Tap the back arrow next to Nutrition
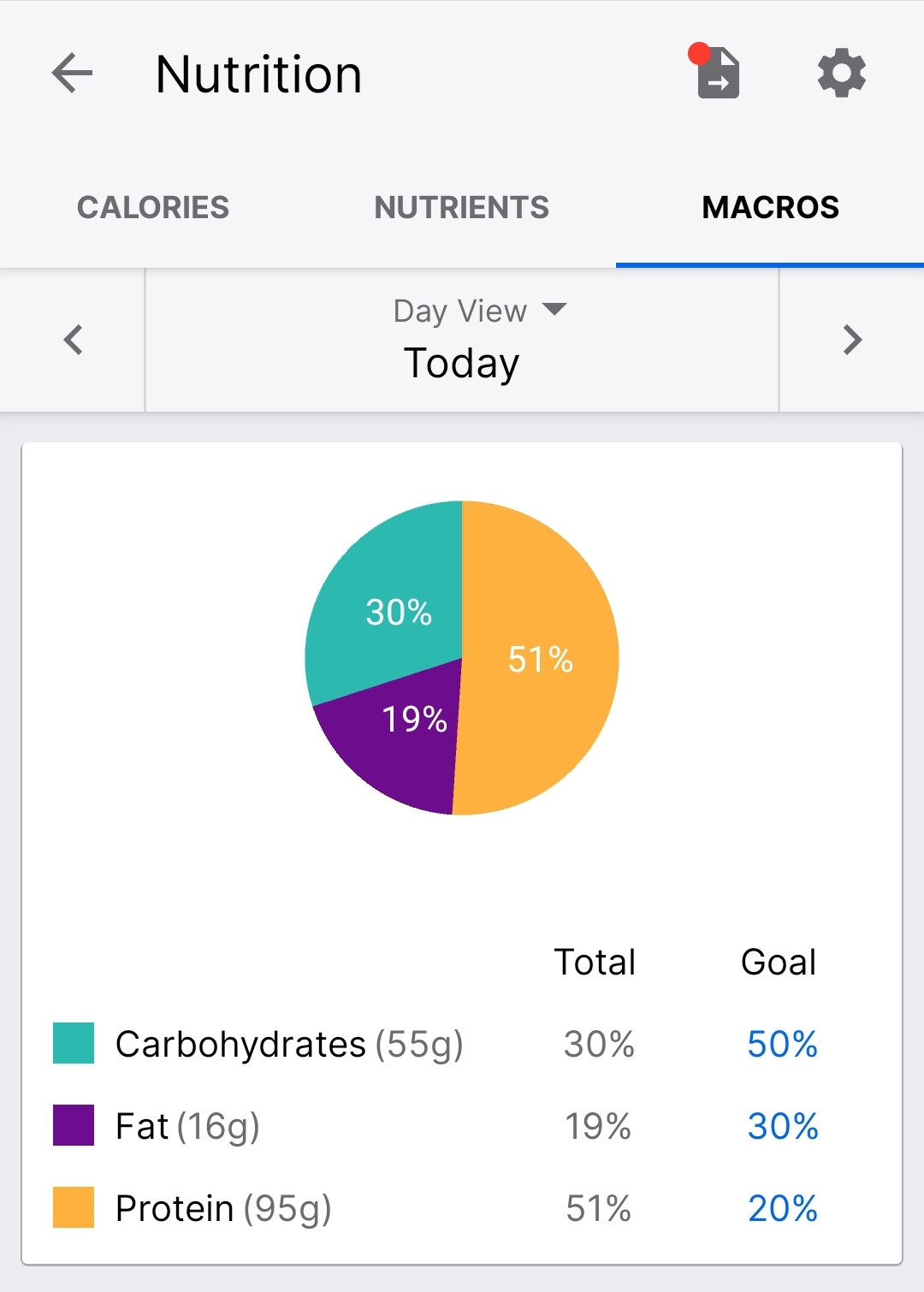The image size is (924, 1292). pyautogui.click(x=72, y=74)
